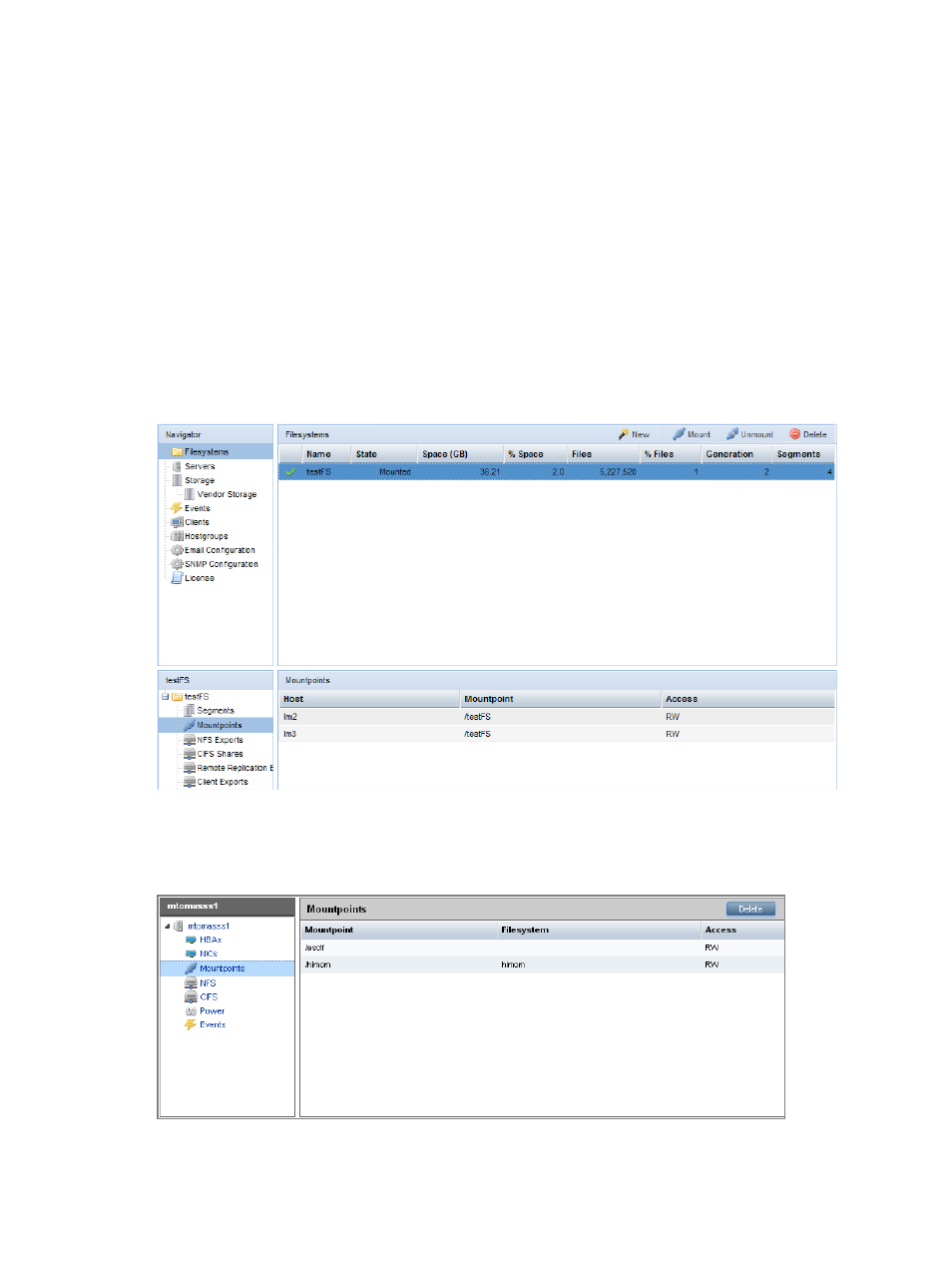This screenshot has width=952, height=1268.
Task: Click the Delete label in Filesystems toolbar
Action: [815, 434]
